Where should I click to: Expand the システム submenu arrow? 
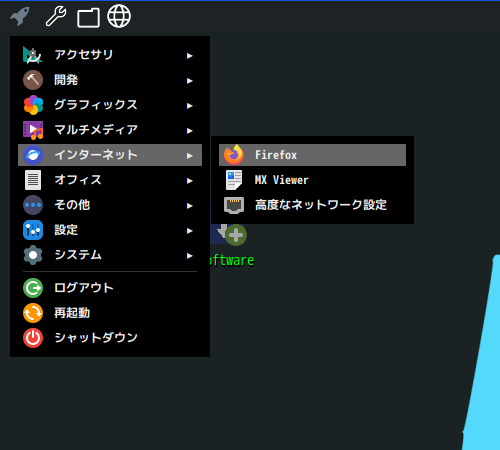click(190, 256)
